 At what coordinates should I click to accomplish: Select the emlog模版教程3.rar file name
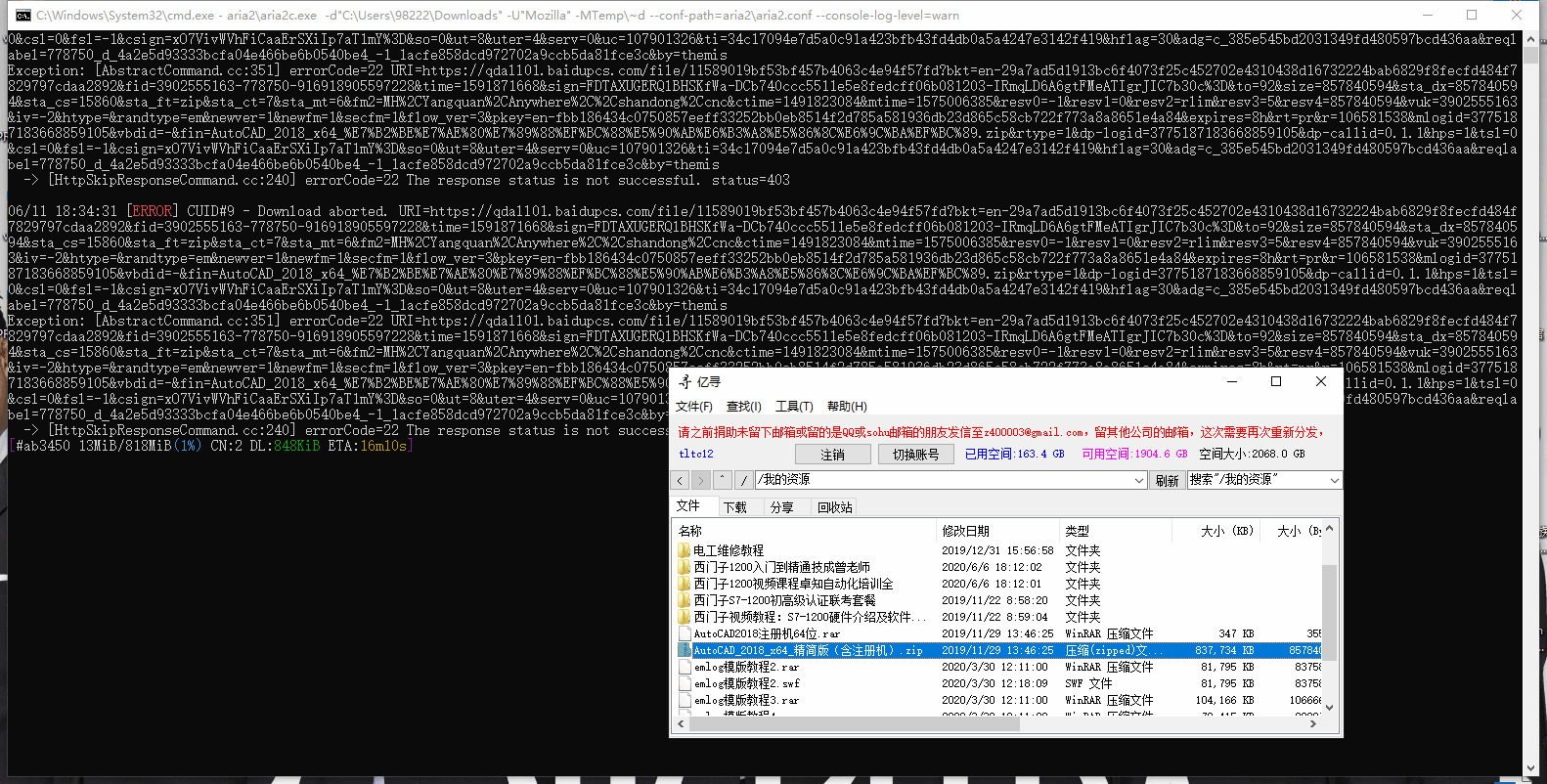click(x=747, y=700)
